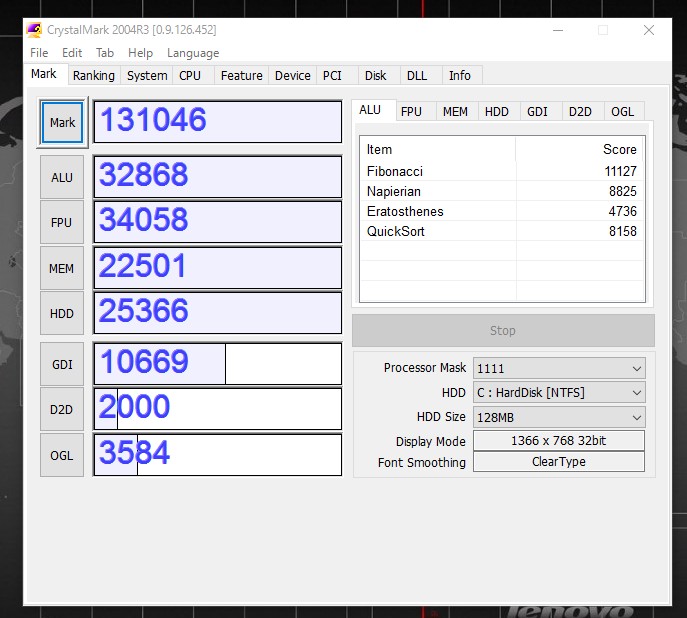Open the HDD Size dropdown
Image resolution: width=687 pixels, height=618 pixels.
click(x=559, y=417)
